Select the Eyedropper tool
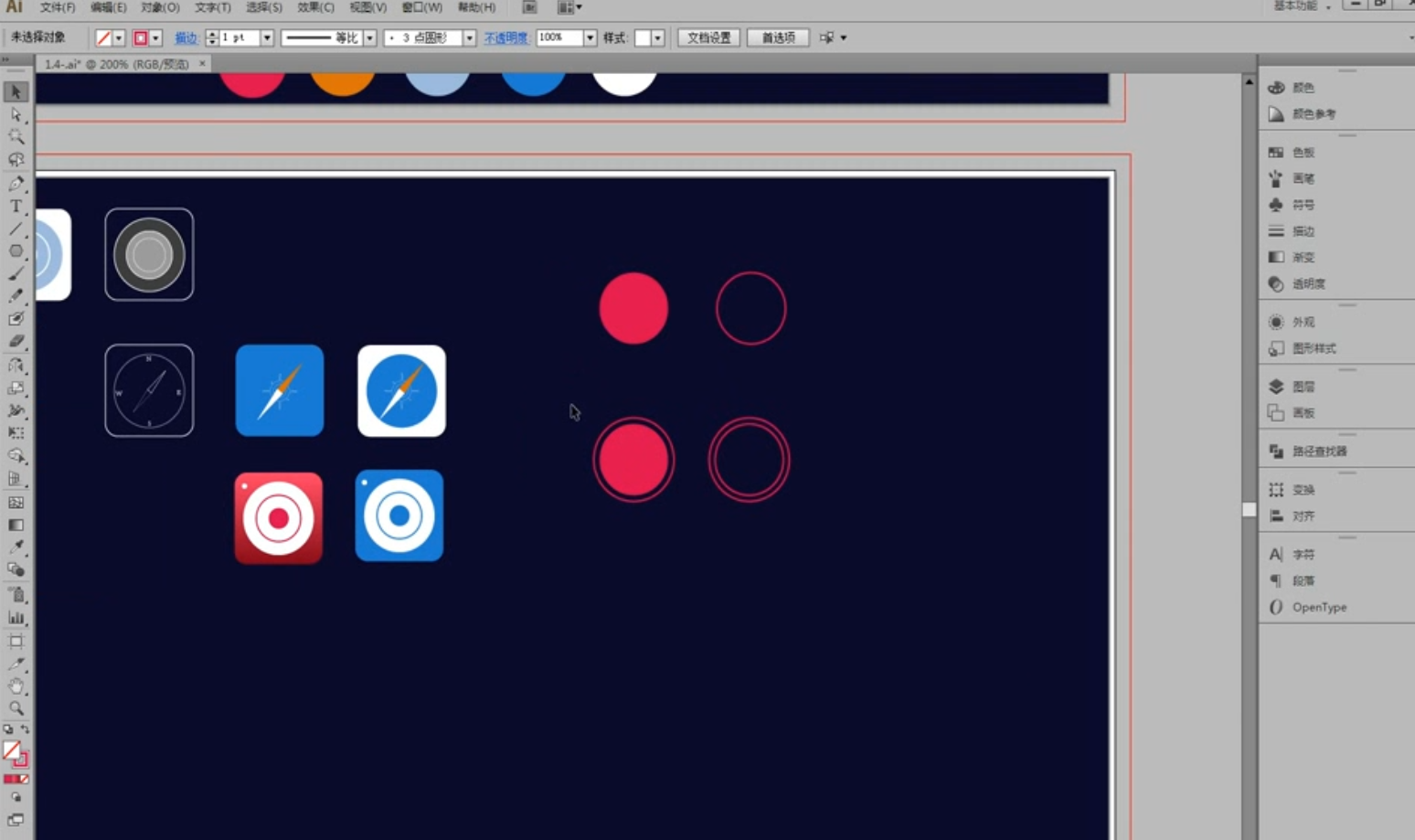This screenshot has height=840, width=1415. coord(16,548)
